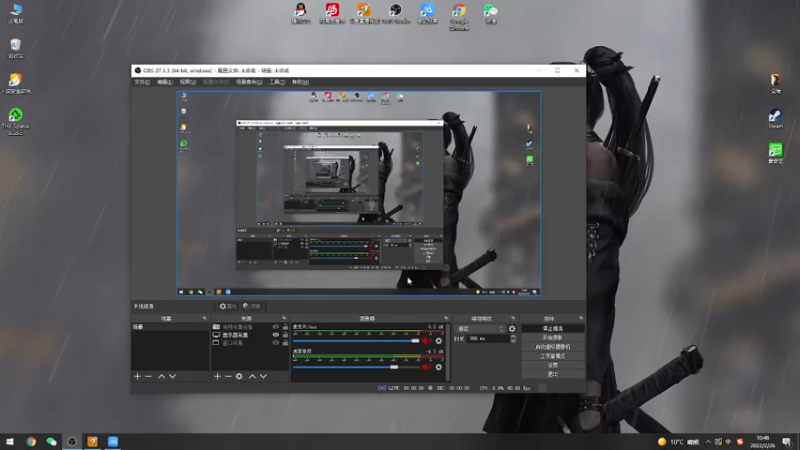This screenshot has width=800, height=450.
Task: Open taskbar clock and date
Action: 762,442
